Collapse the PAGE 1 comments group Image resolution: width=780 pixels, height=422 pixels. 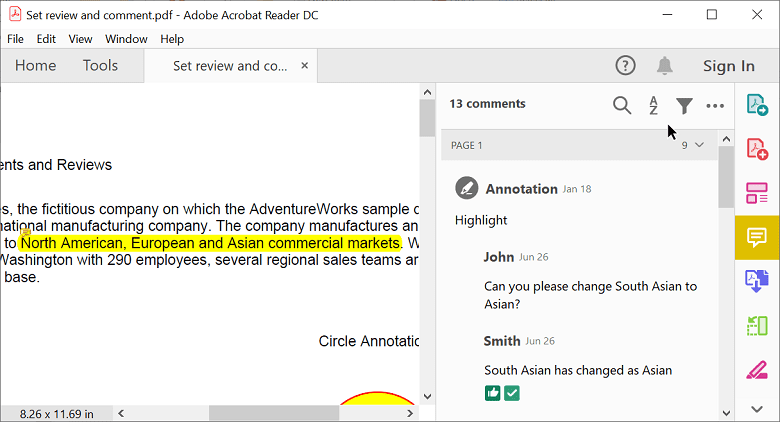tap(700, 145)
